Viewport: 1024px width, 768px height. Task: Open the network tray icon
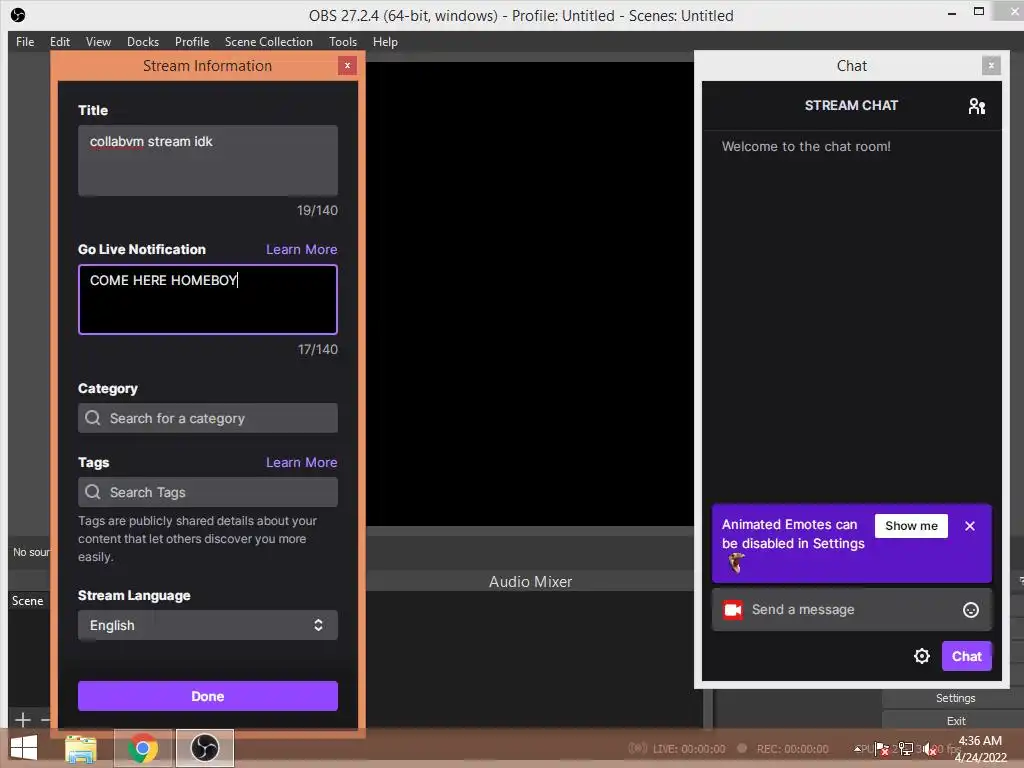coord(906,748)
